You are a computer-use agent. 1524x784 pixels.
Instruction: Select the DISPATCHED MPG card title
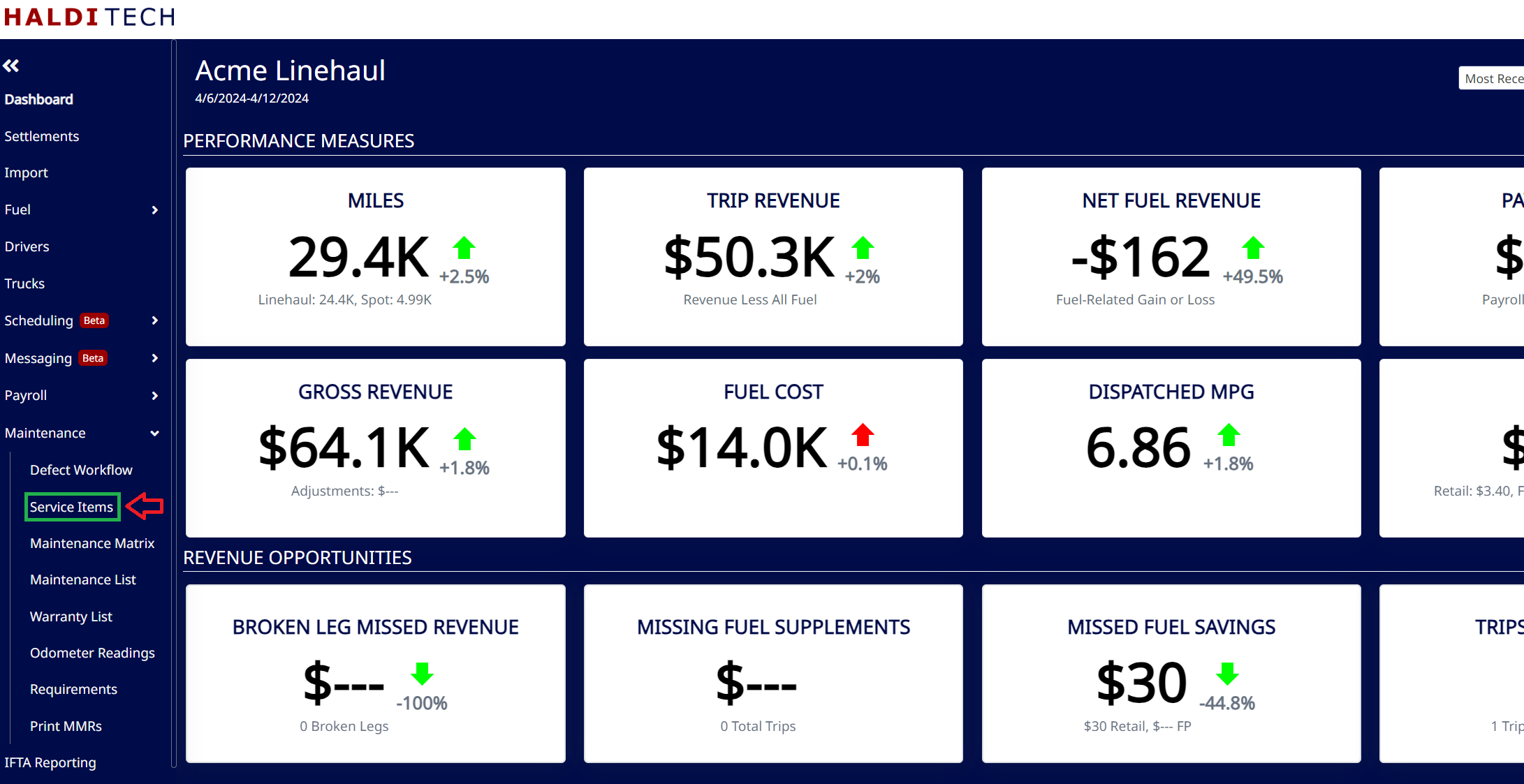pyautogui.click(x=1171, y=392)
